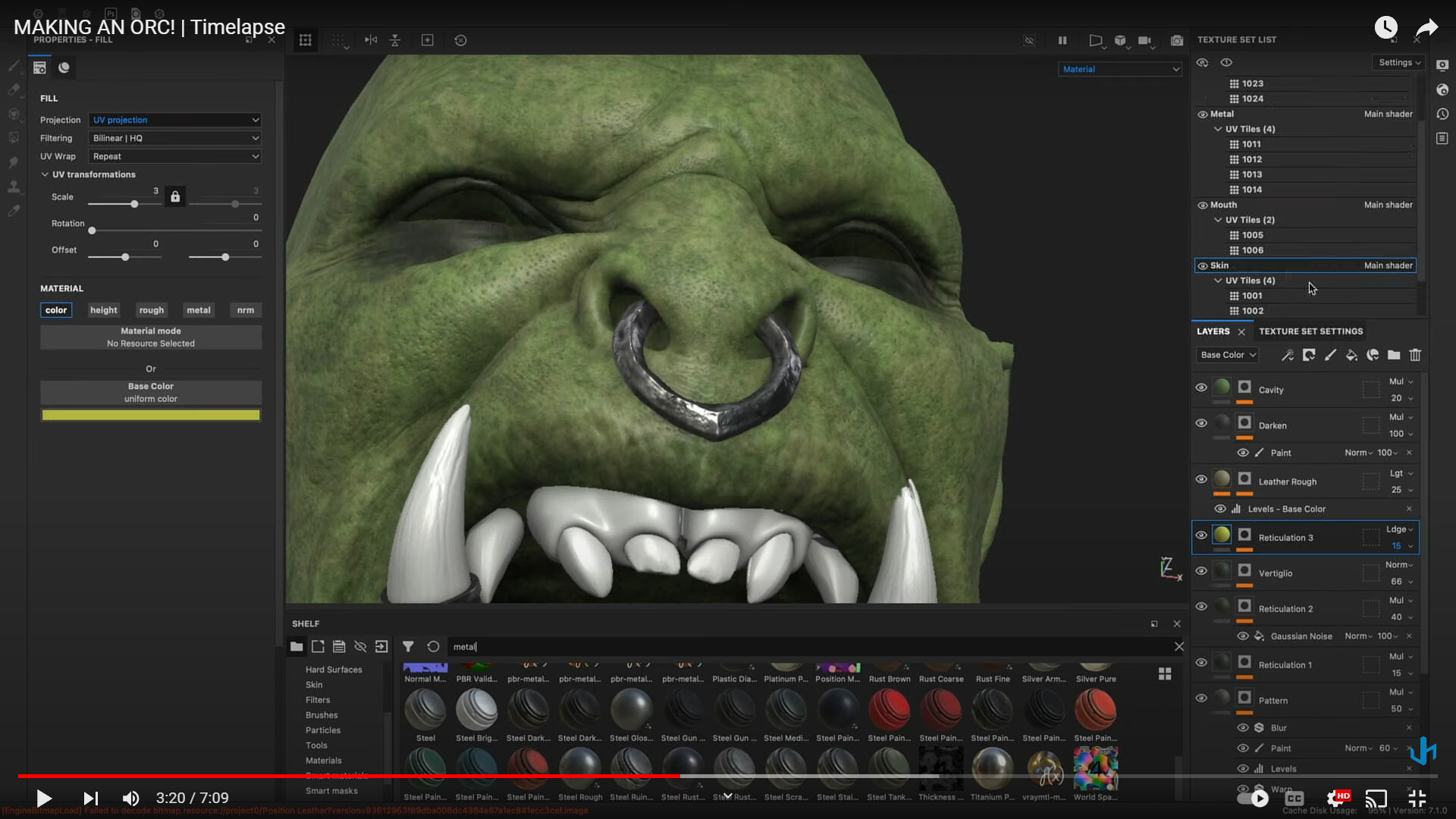Screen dimensions: 1456x819
Task: Select the Materials shelf category
Action: [323, 761]
